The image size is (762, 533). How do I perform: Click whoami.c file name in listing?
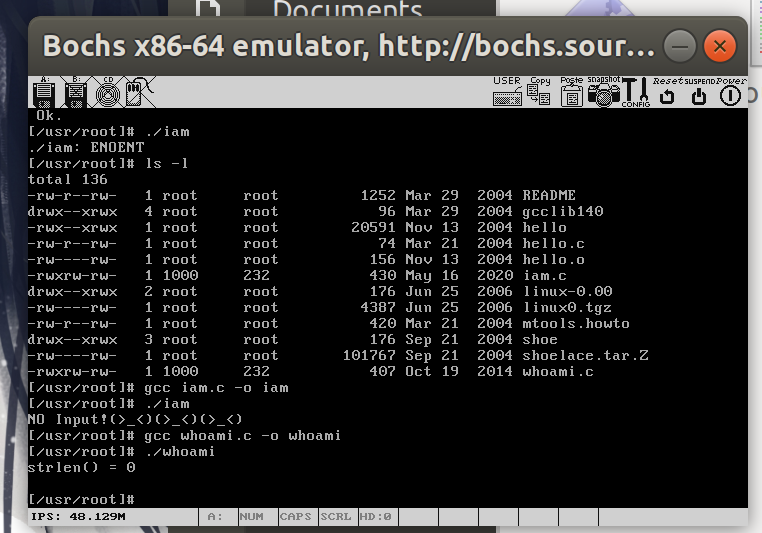click(558, 372)
